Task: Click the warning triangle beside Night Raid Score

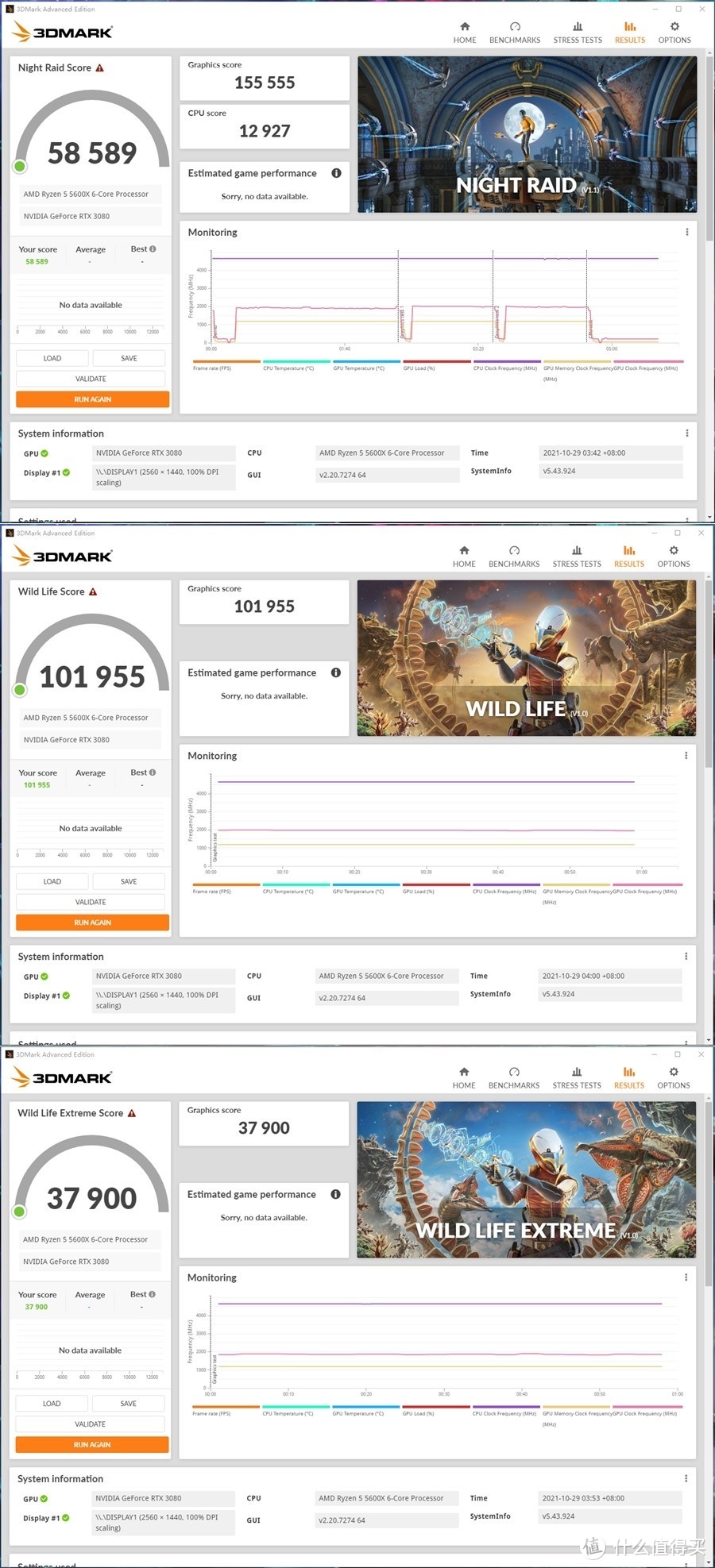Action: [x=100, y=68]
